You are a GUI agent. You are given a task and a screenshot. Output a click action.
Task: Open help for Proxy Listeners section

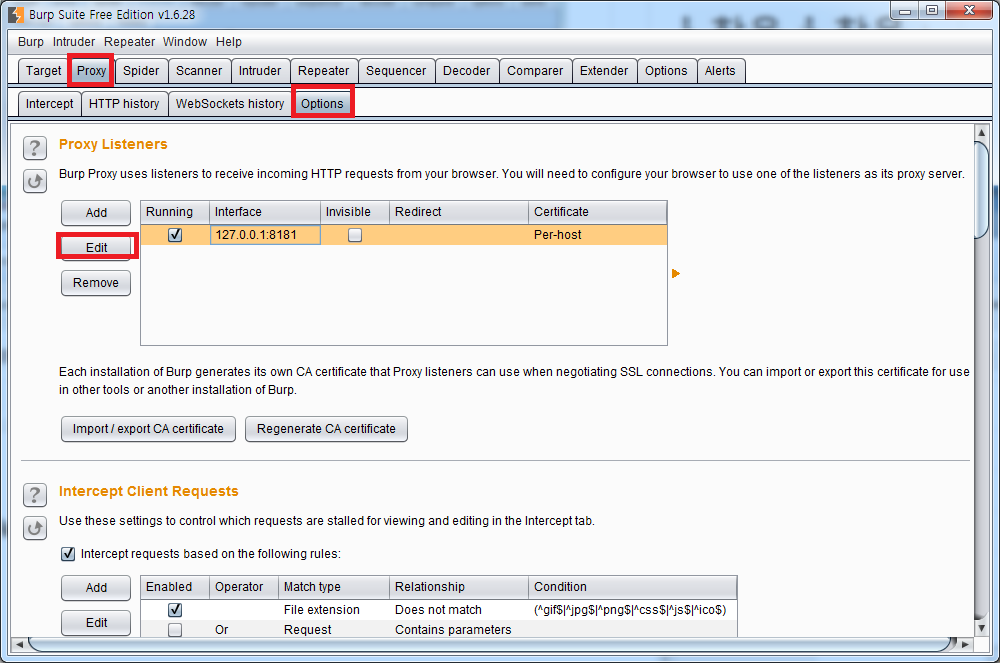pyautogui.click(x=34, y=148)
